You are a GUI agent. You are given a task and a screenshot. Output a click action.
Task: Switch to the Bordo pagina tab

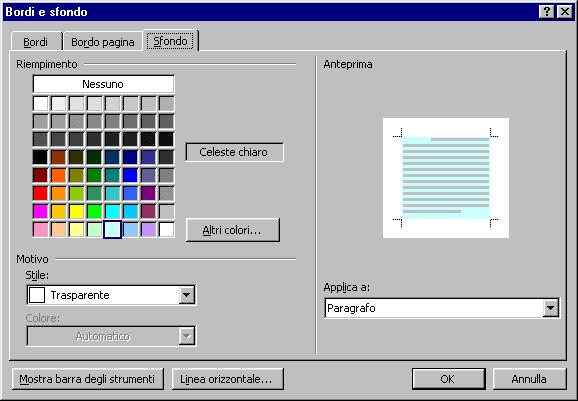click(103, 42)
